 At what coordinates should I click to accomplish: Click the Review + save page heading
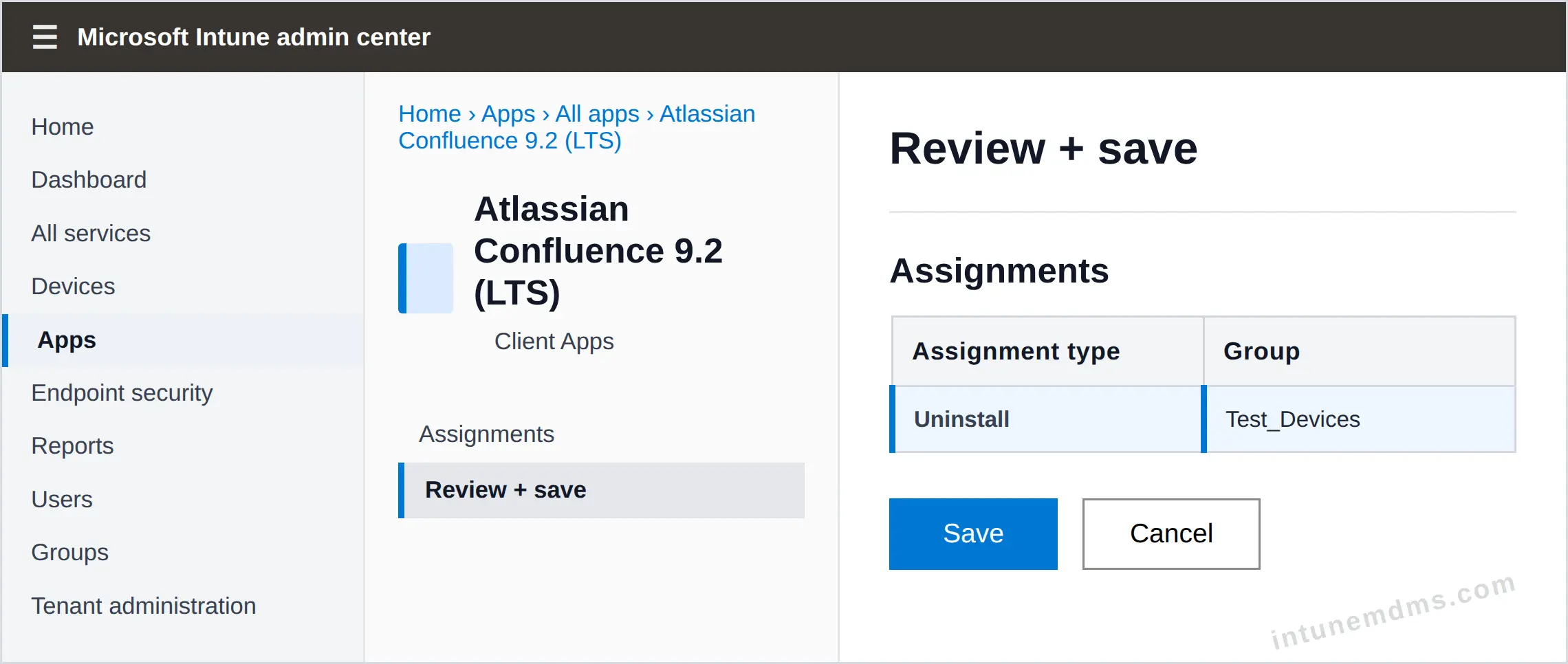click(1043, 148)
